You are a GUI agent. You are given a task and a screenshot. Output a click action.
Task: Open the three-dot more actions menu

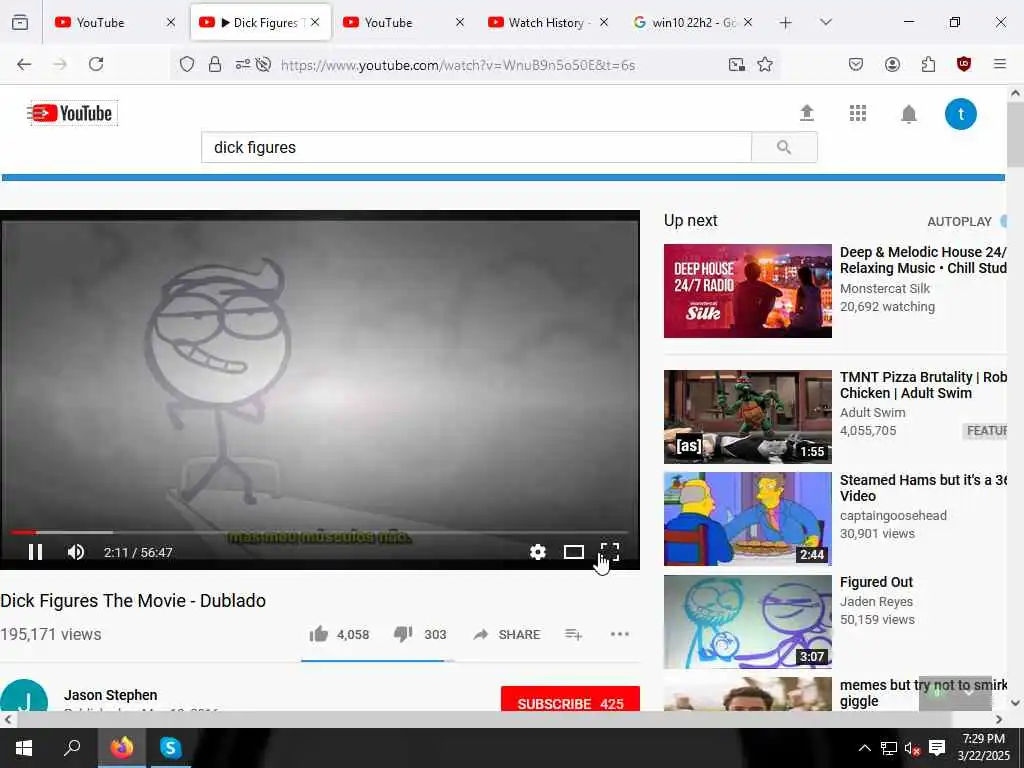(619, 634)
